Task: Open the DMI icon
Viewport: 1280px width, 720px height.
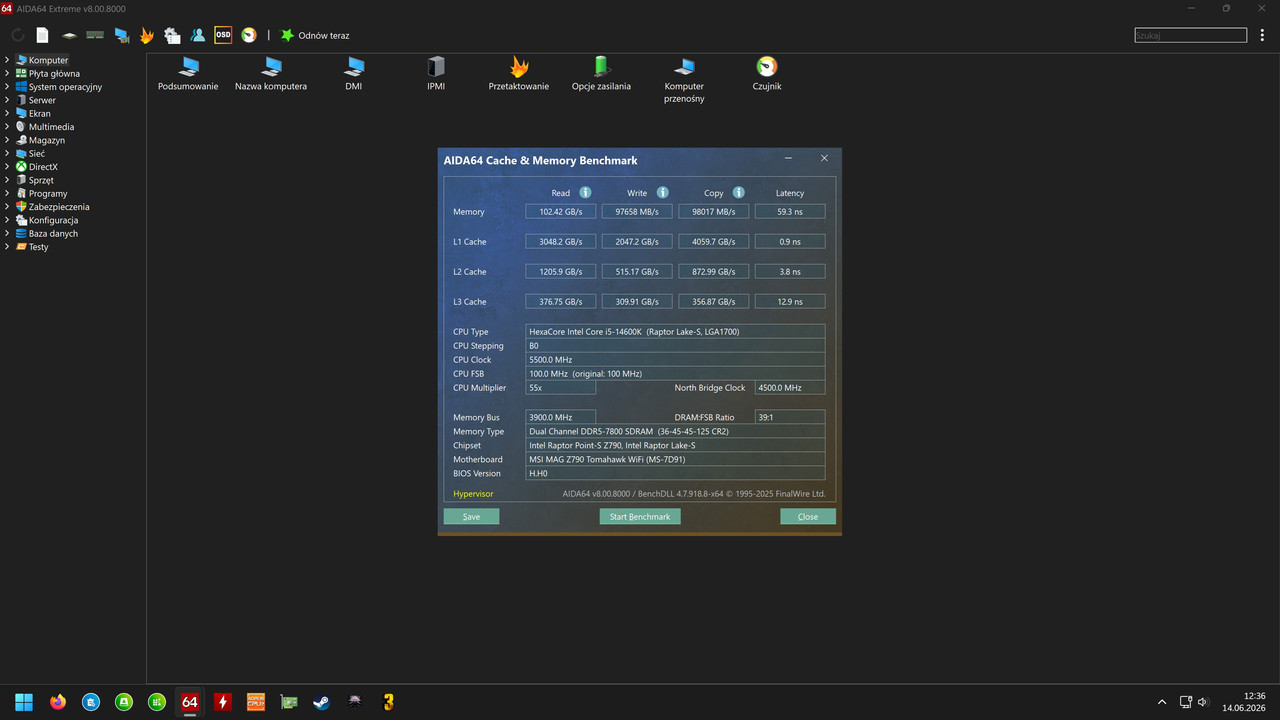Action: 354,74
